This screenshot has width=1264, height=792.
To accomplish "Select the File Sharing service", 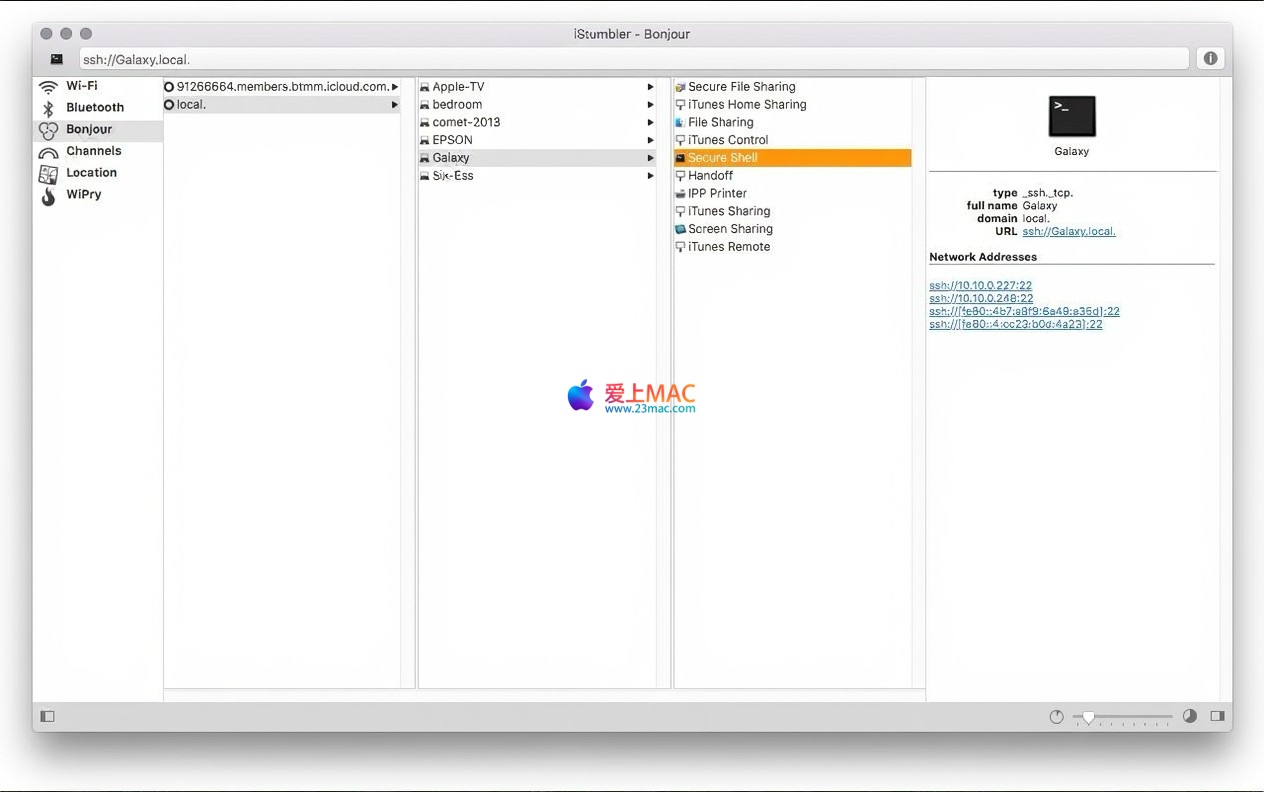I will coord(720,123).
